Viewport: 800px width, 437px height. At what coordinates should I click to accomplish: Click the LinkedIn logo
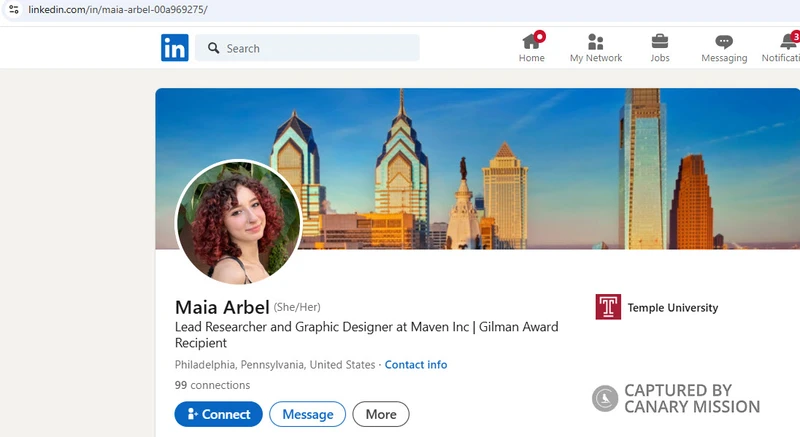coord(174,48)
